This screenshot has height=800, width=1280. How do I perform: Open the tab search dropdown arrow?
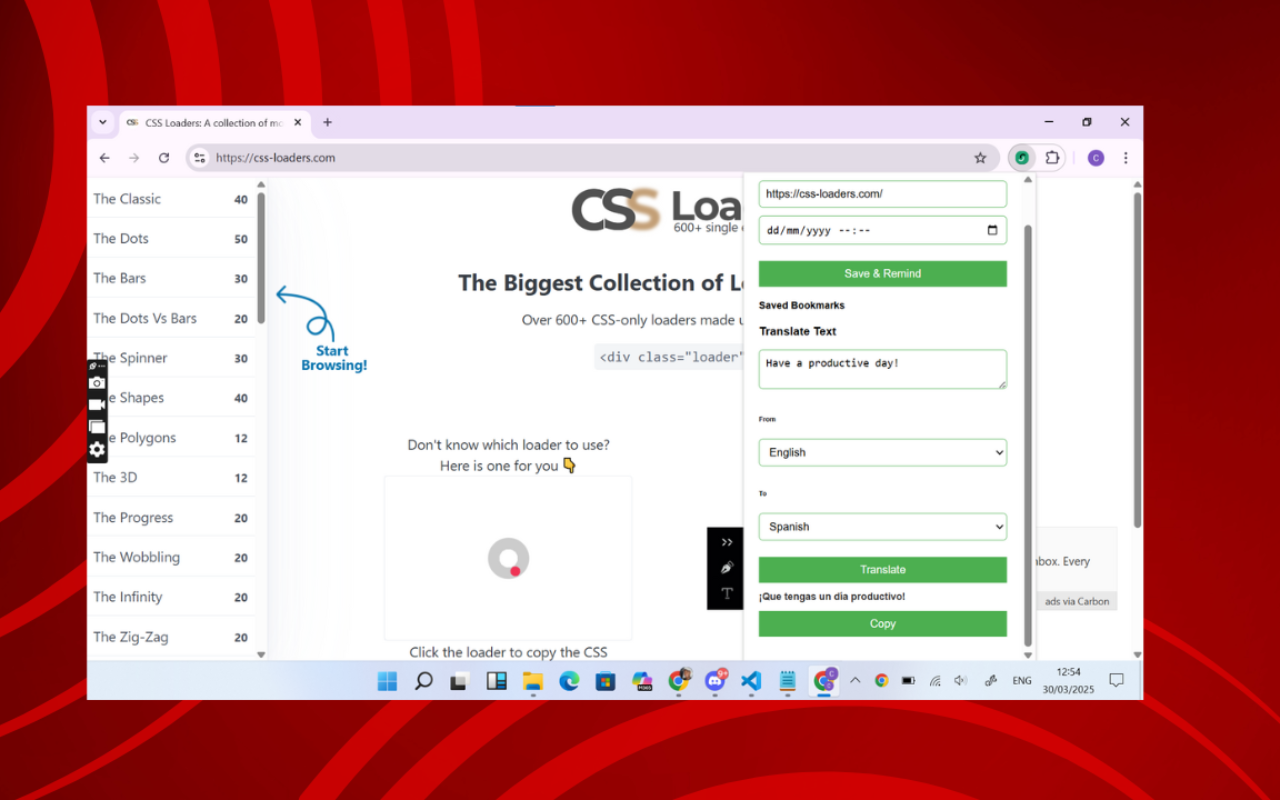[x=102, y=122]
